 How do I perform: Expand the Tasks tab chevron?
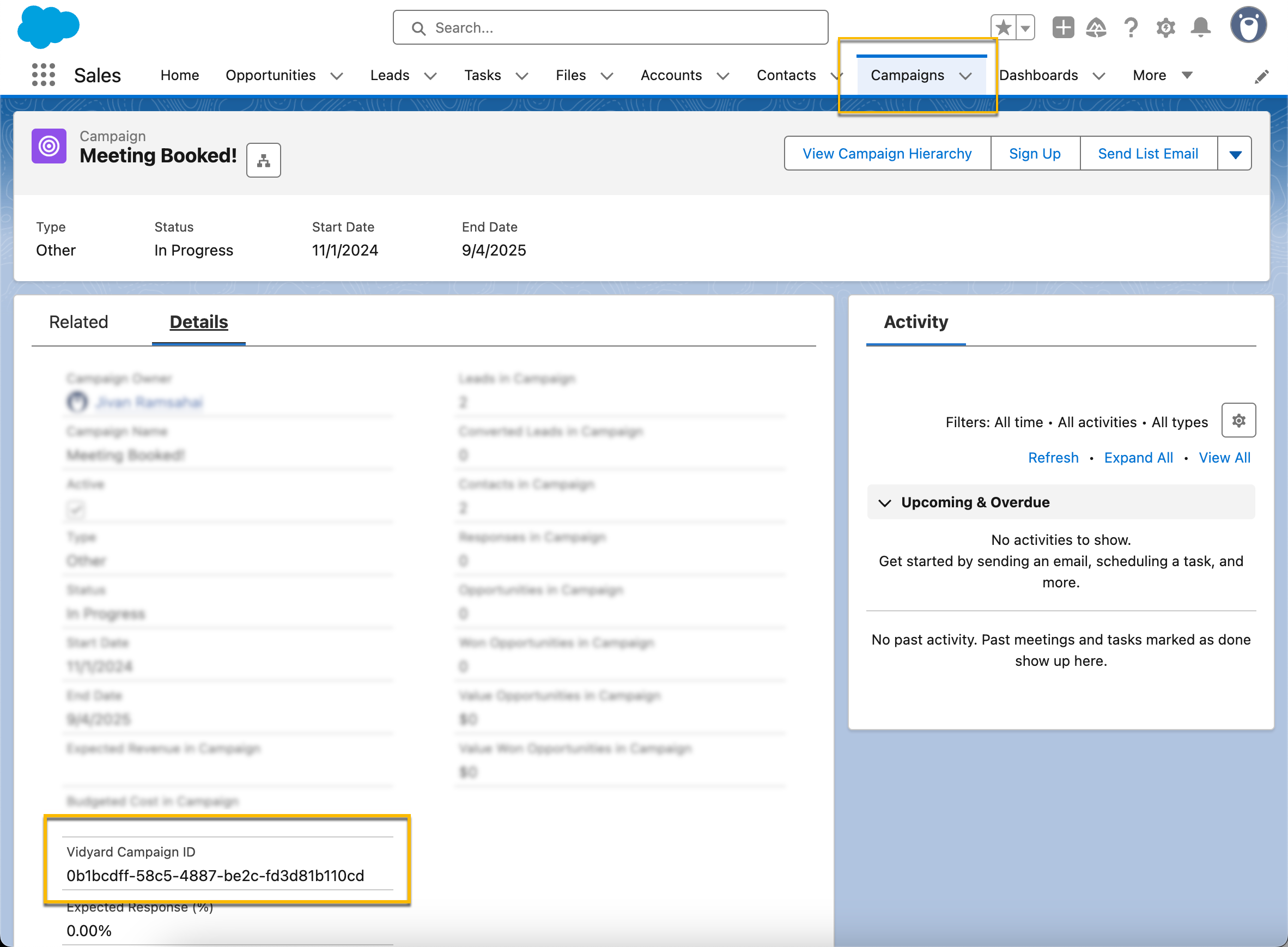coord(521,76)
